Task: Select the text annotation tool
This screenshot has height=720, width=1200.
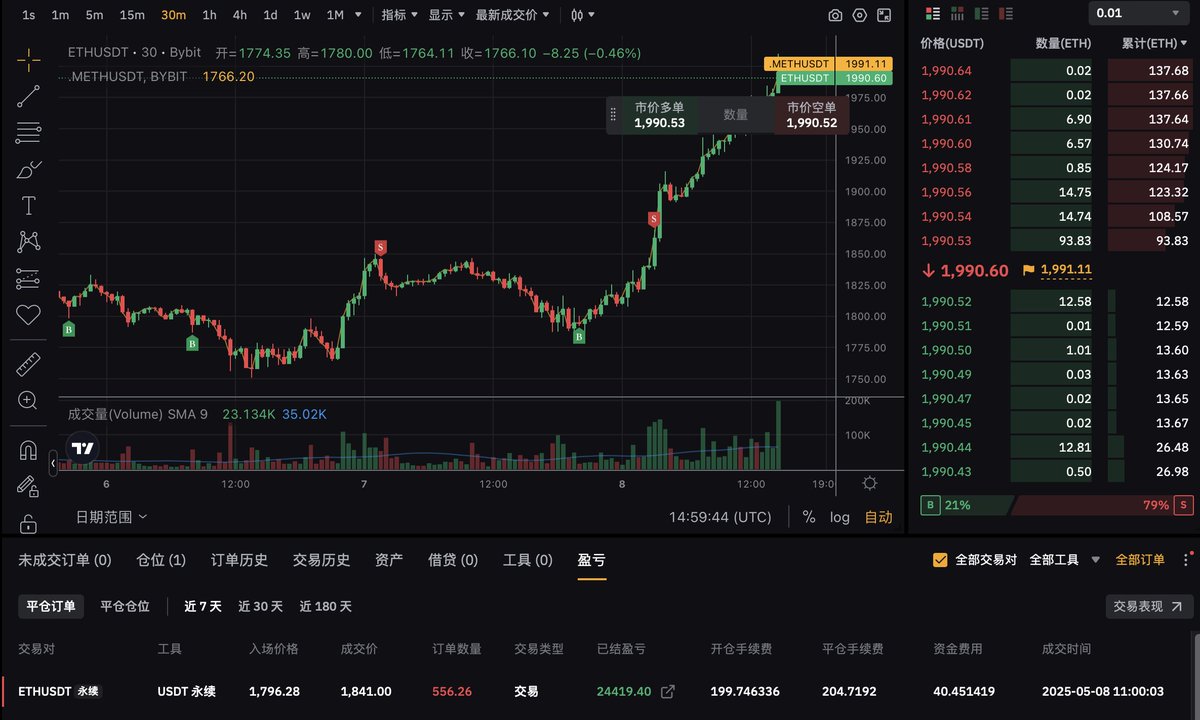Action: 28,206
